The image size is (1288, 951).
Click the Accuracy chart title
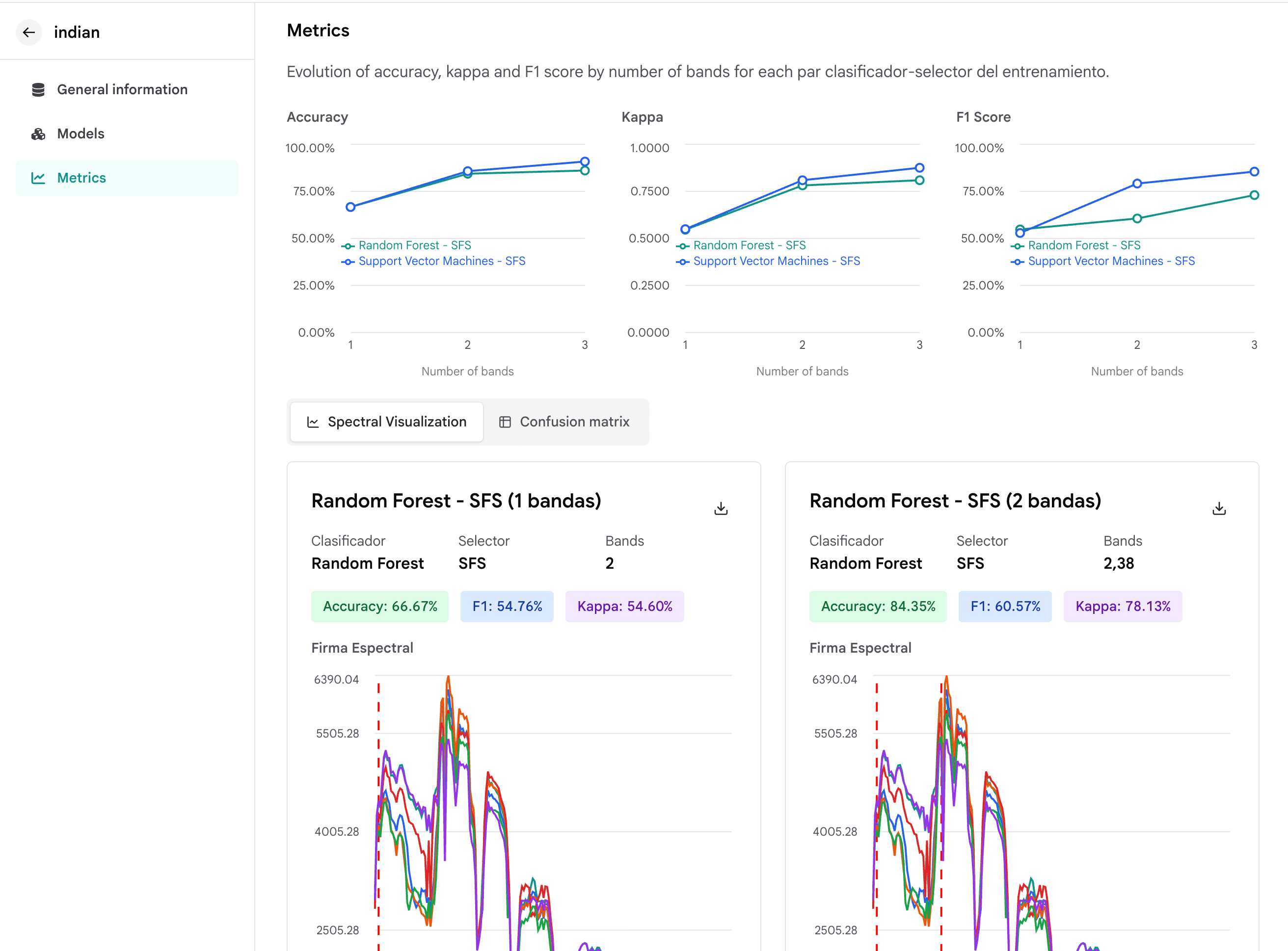click(317, 117)
